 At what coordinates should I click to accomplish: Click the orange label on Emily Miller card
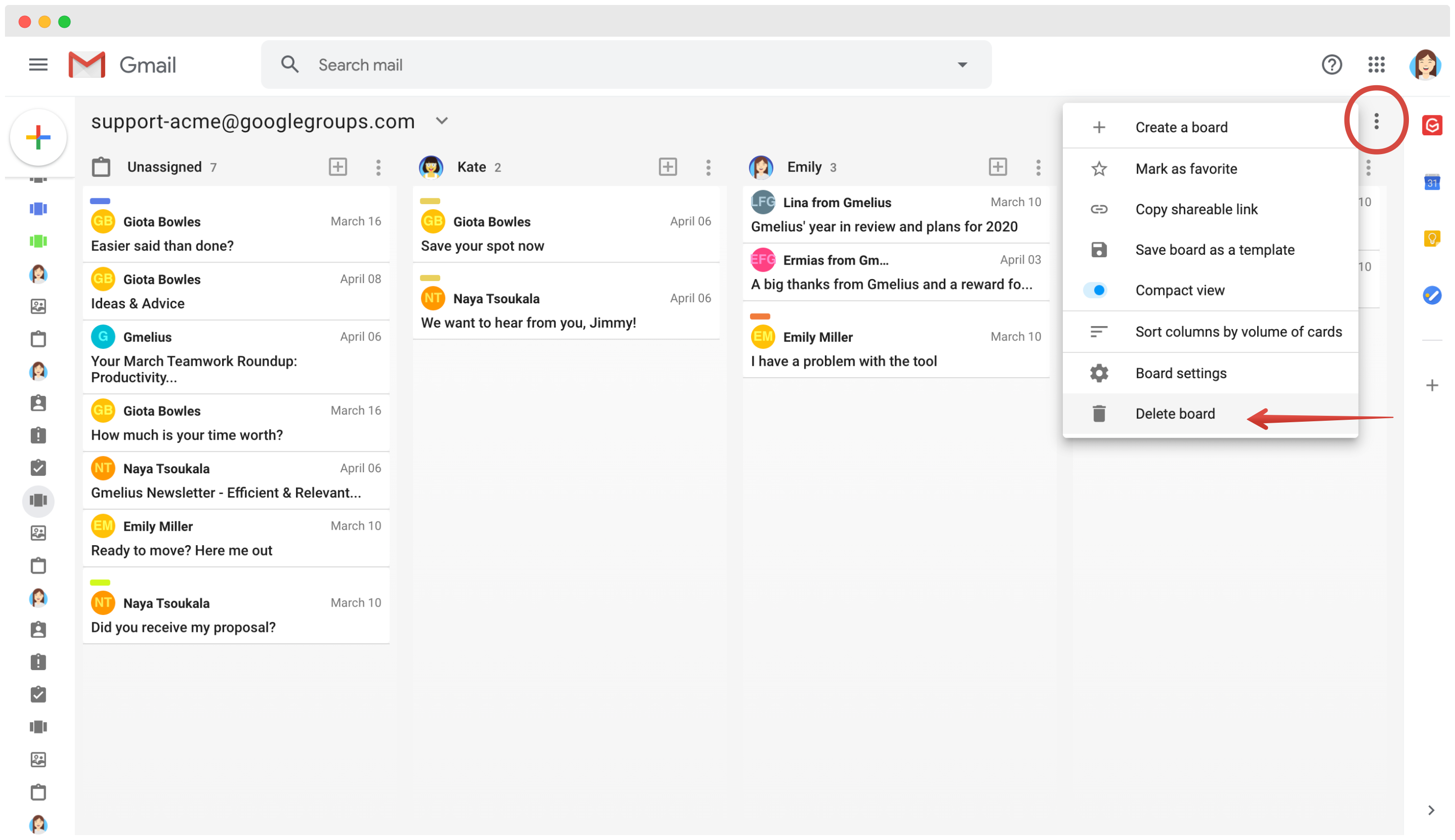tap(760, 316)
